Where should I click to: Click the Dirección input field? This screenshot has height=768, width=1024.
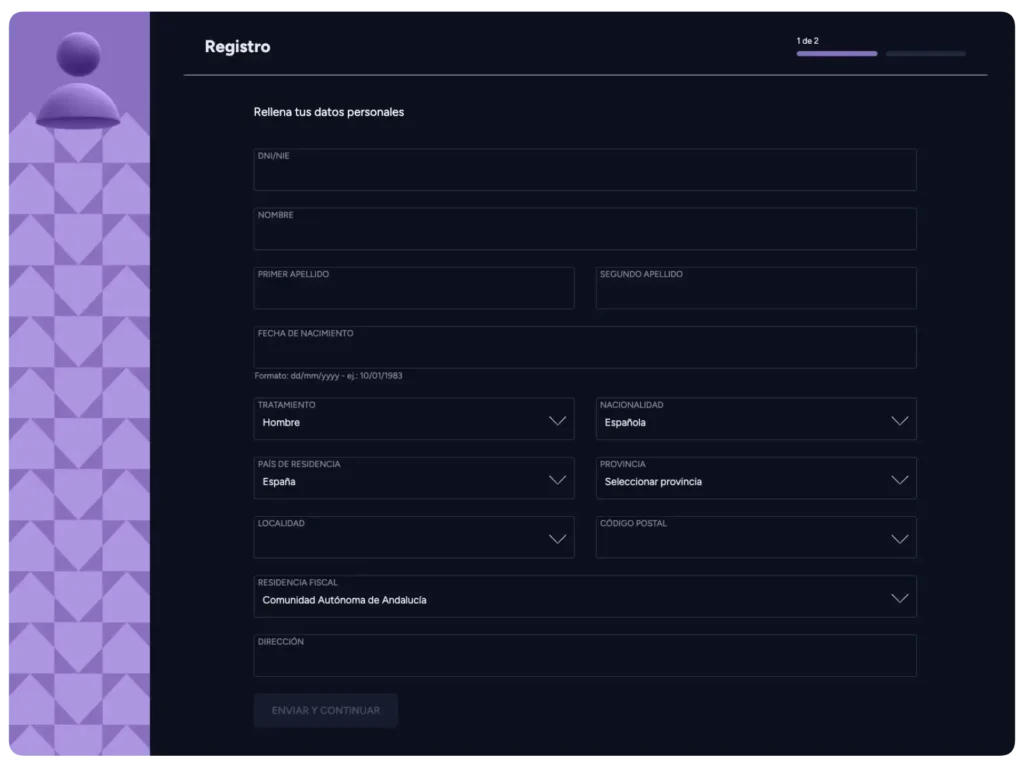584,656
